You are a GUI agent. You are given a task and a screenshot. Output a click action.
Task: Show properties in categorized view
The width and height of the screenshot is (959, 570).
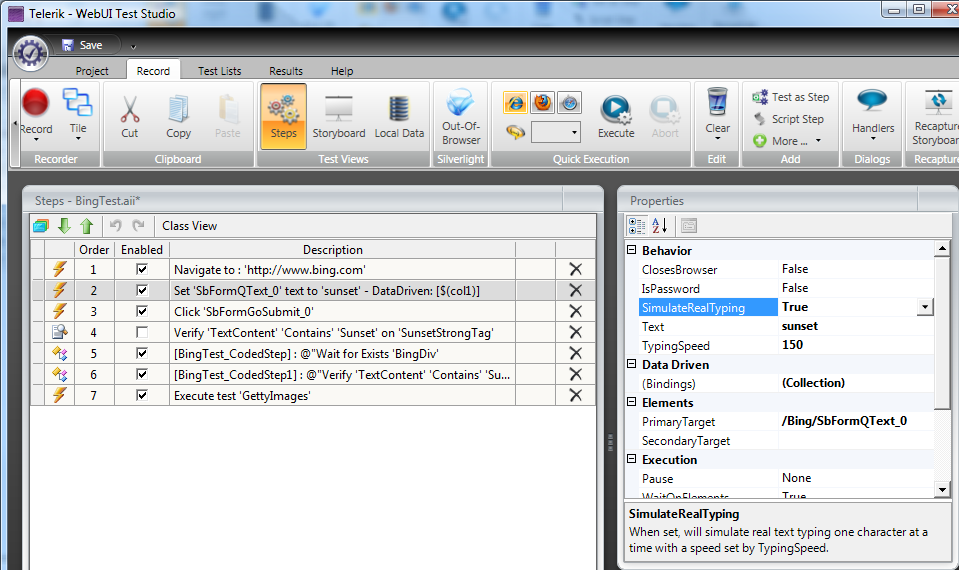coord(637,226)
